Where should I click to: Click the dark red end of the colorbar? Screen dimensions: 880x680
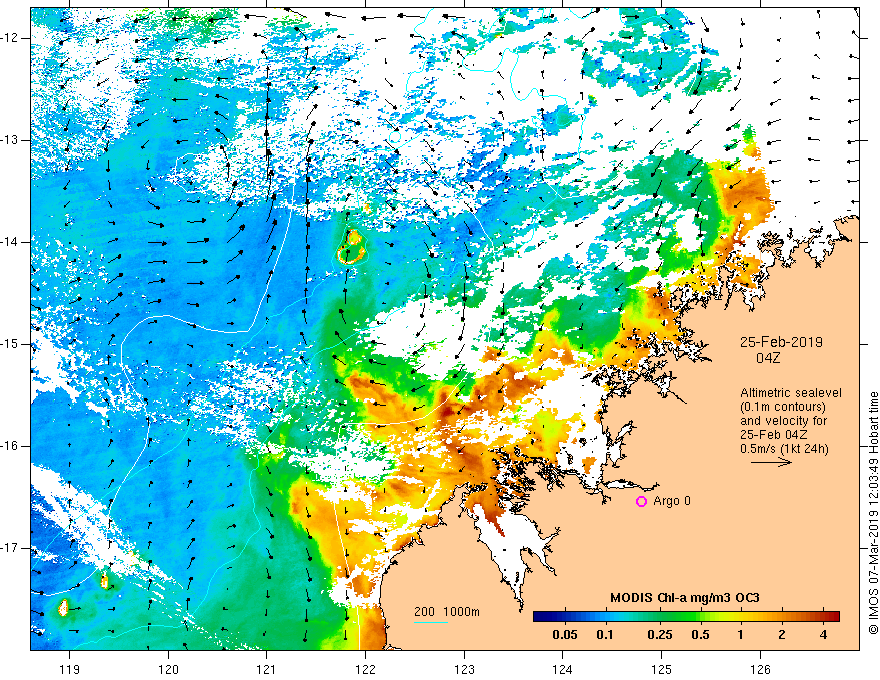(834, 617)
